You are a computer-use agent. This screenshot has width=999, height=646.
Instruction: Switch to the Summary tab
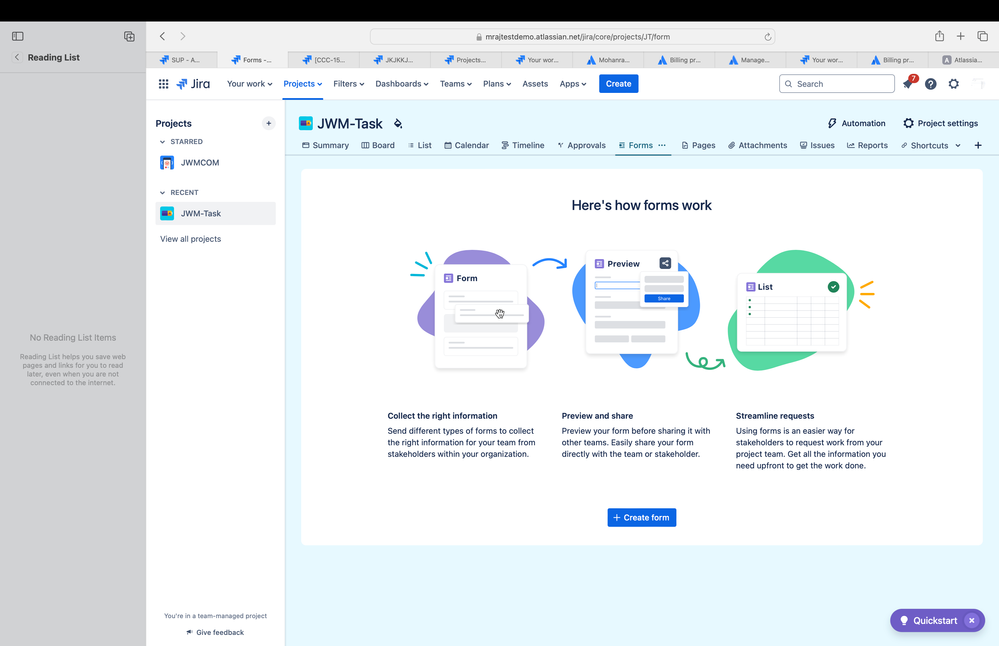tap(325, 145)
